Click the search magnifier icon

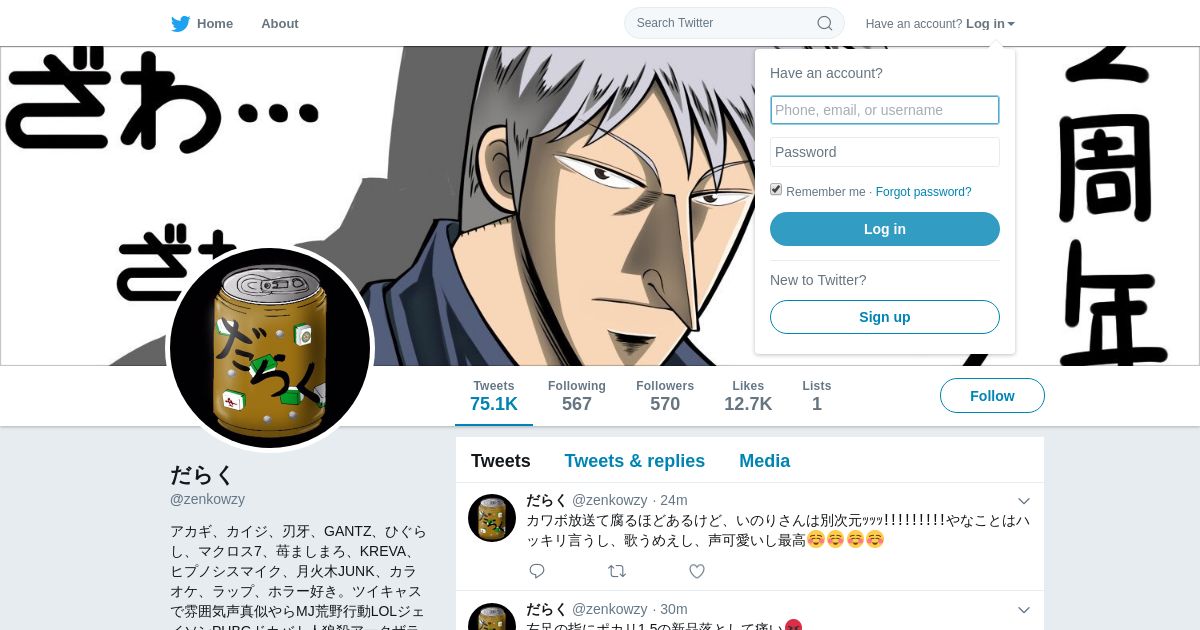[x=825, y=23]
